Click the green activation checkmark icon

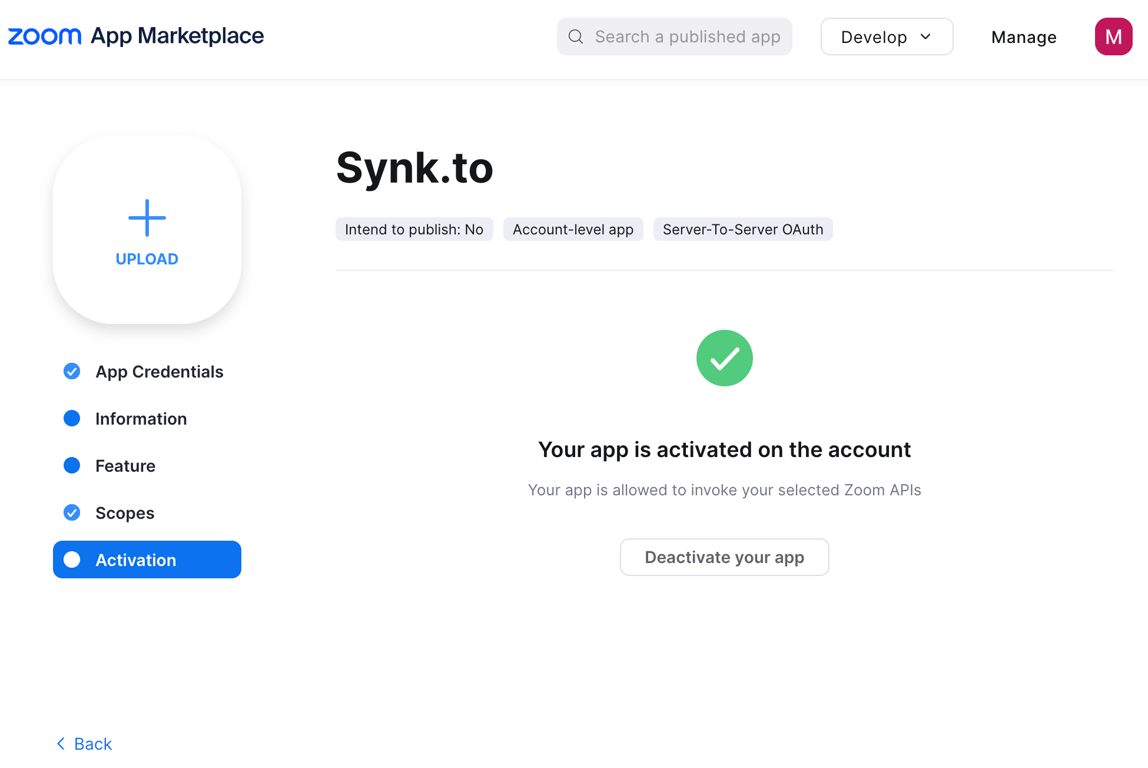tap(724, 358)
